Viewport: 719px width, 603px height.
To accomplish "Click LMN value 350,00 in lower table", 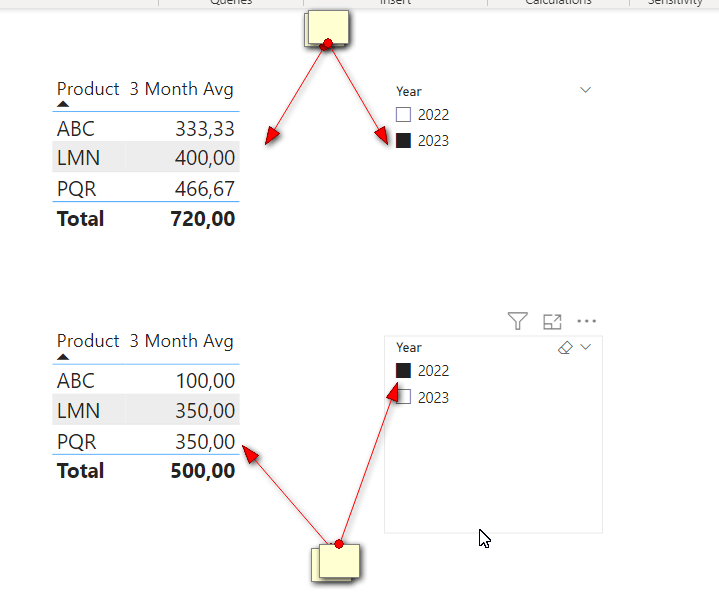I will pos(205,411).
